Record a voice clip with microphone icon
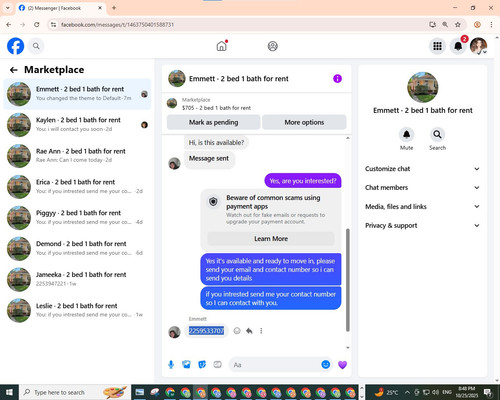 [171, 365]
